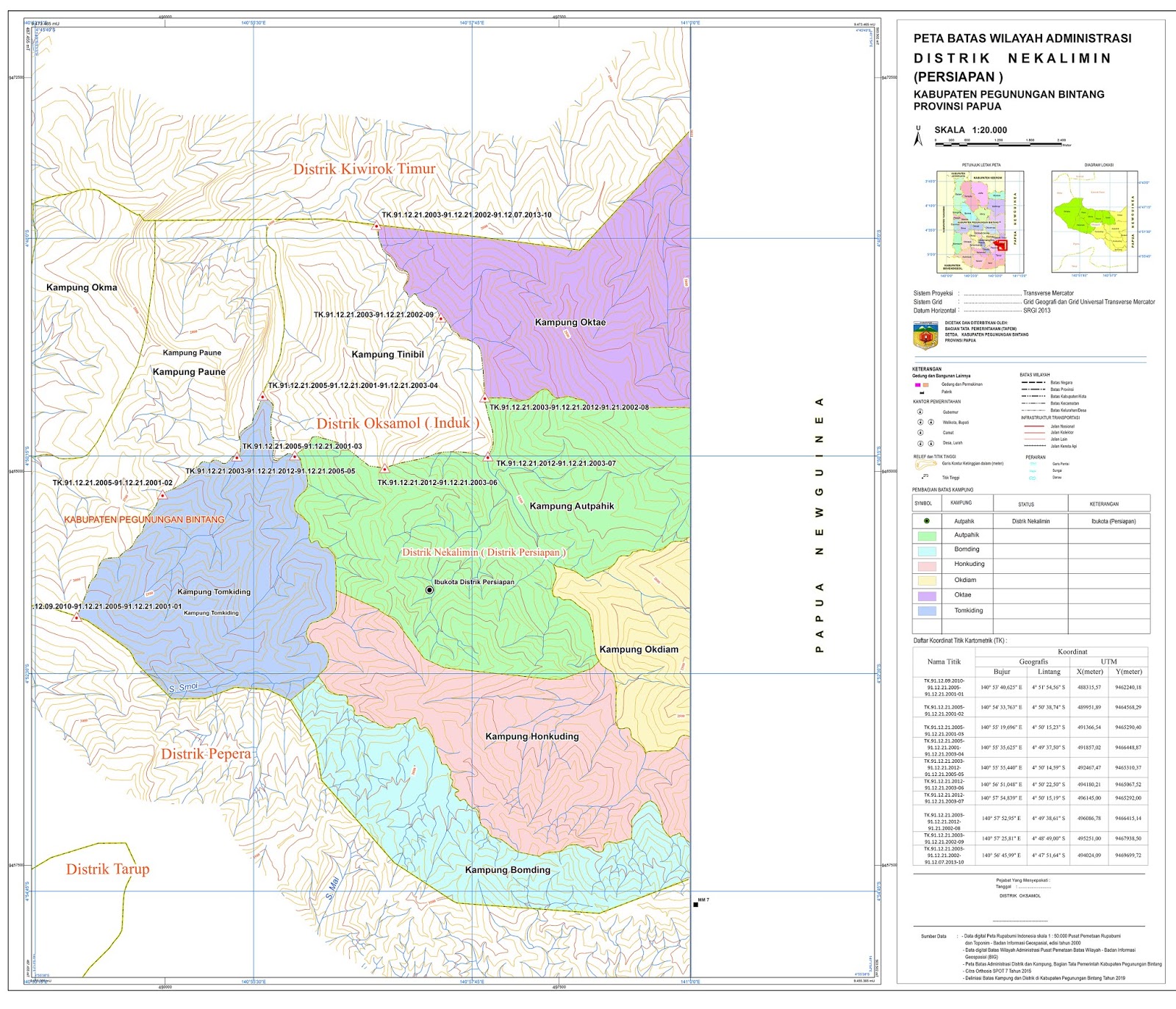The width and height of the screenshot is (1176, 1009).
Task: Click the Autpahik ibukota dot in the symbol table
Action: pyautogui.click(x=926, y=521)
